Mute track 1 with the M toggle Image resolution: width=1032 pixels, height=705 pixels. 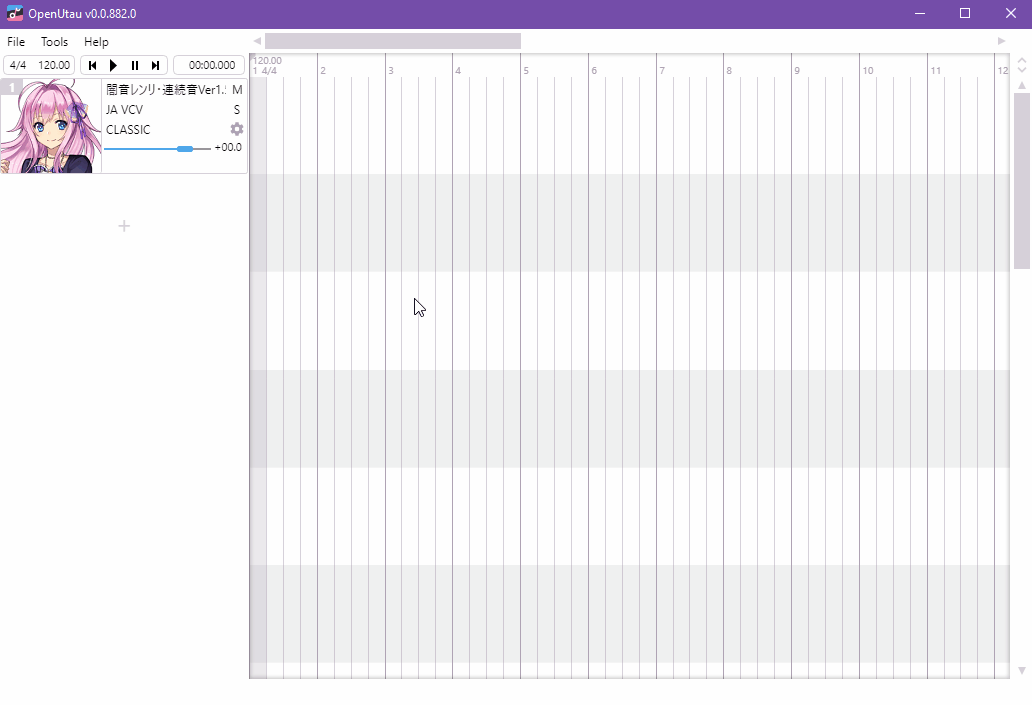coord(237,90)
